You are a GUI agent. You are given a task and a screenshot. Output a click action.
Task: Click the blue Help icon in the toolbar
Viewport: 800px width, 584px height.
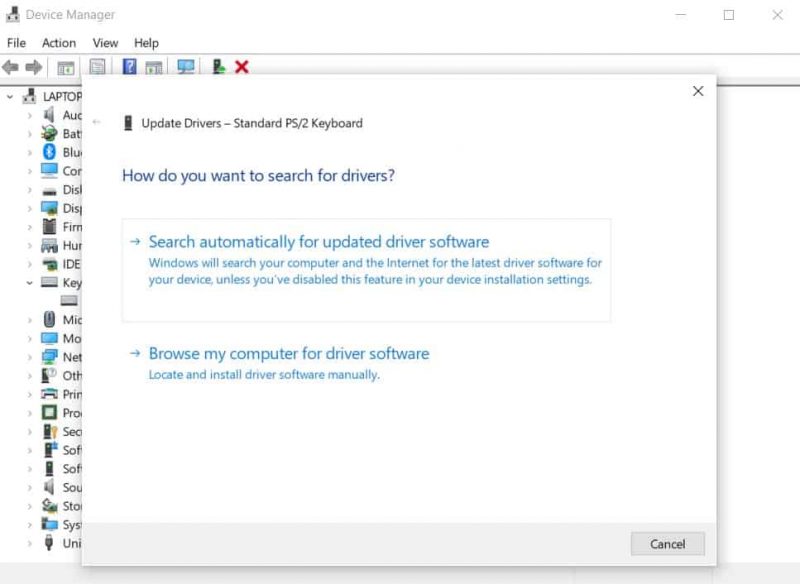click(128, 67)
